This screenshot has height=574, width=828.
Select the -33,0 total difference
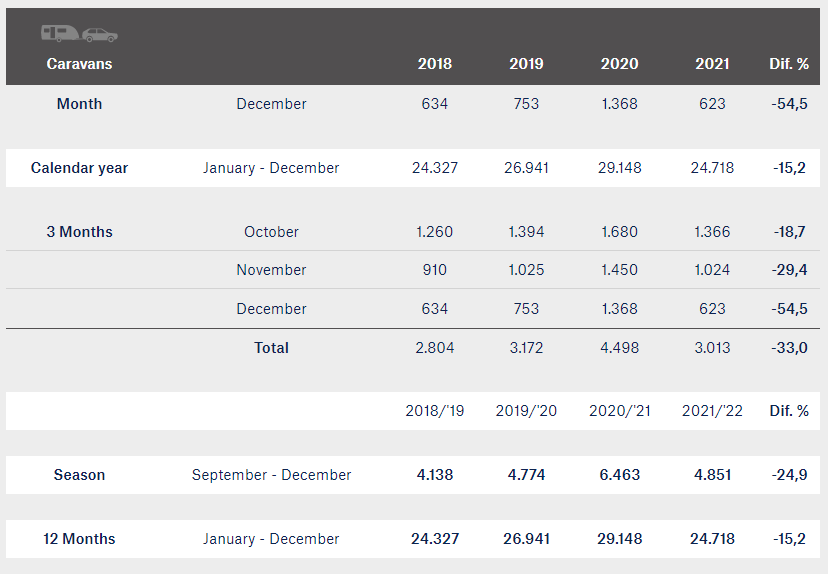click(x=789, y=348)
